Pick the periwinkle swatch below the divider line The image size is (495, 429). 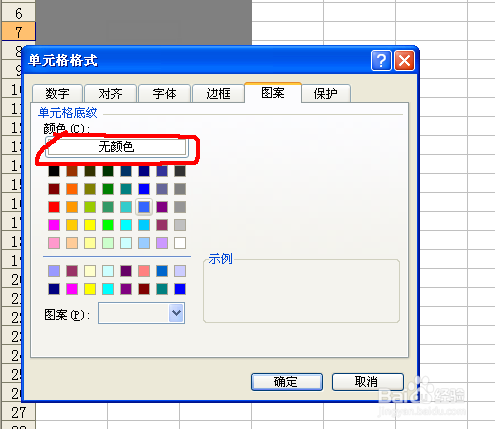[54, 271]
